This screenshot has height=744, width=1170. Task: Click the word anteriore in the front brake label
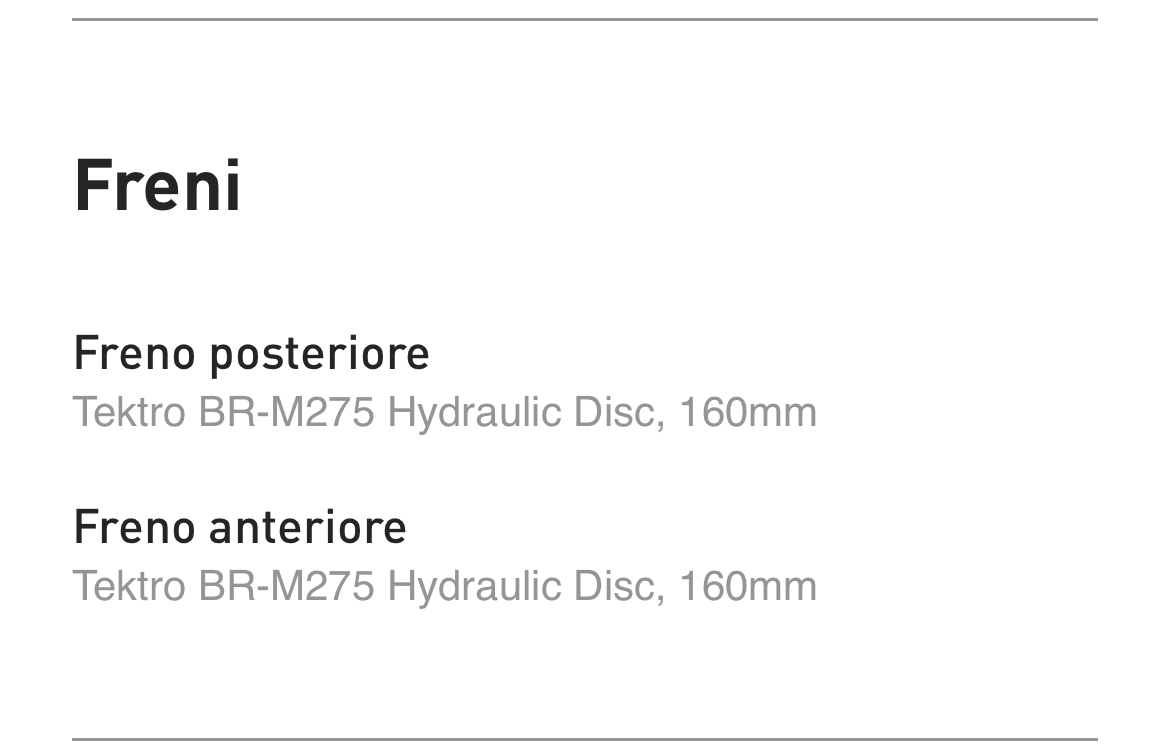click(x=307, y=528)
